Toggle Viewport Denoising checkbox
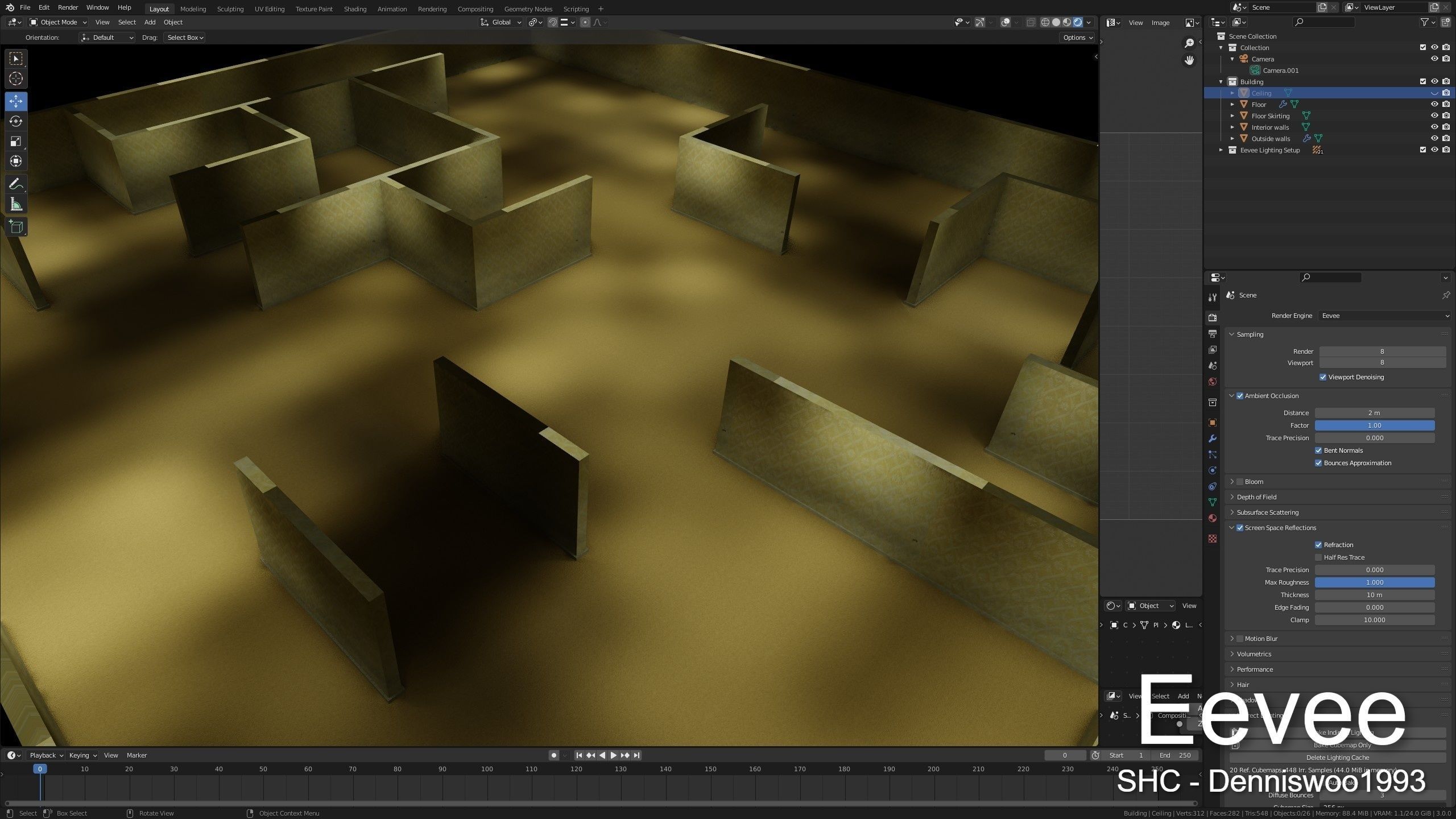Viewport: 1456px width, 819px height. (1323, 377)
